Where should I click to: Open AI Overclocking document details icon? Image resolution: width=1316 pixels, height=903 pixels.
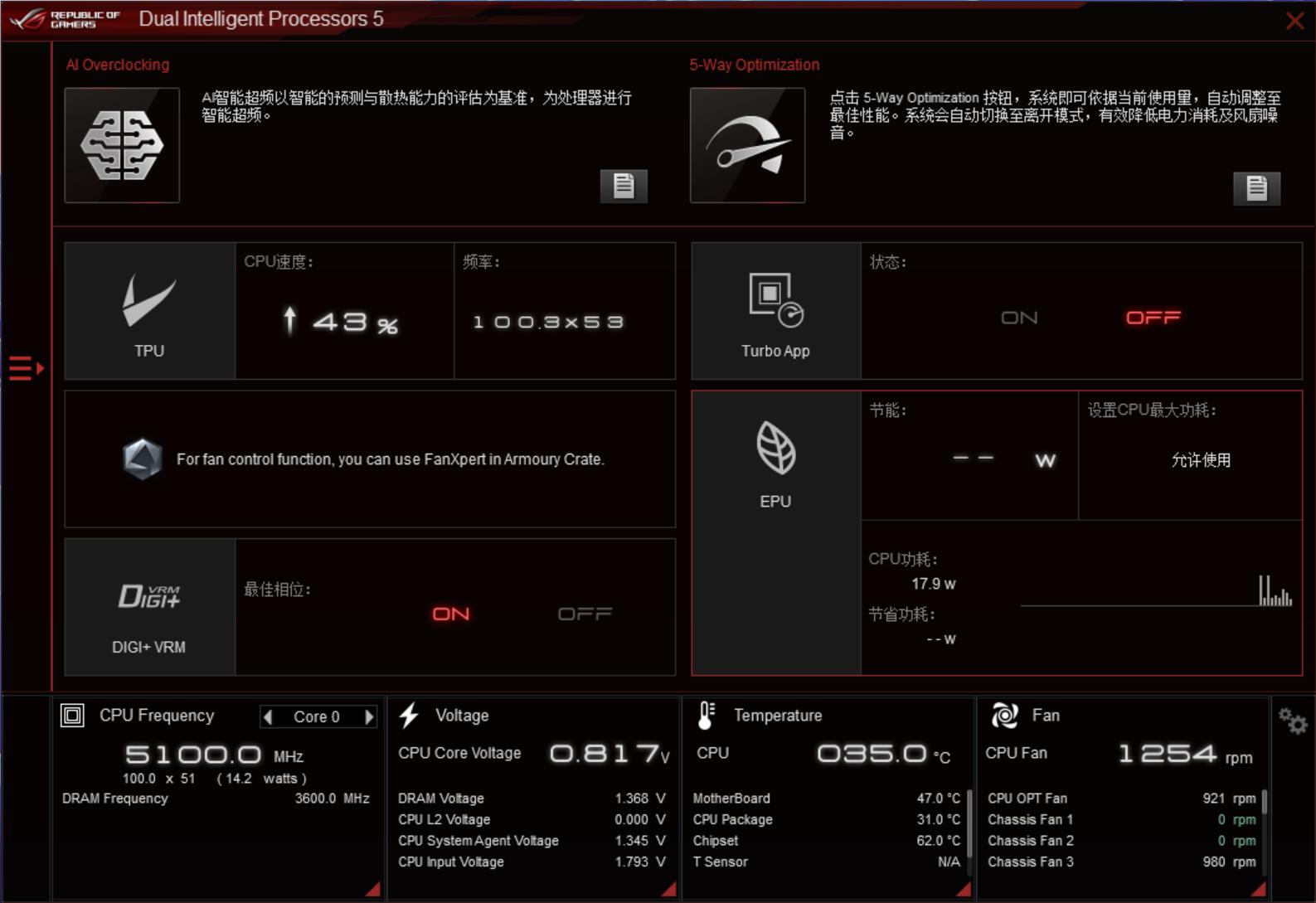(624, 186)
